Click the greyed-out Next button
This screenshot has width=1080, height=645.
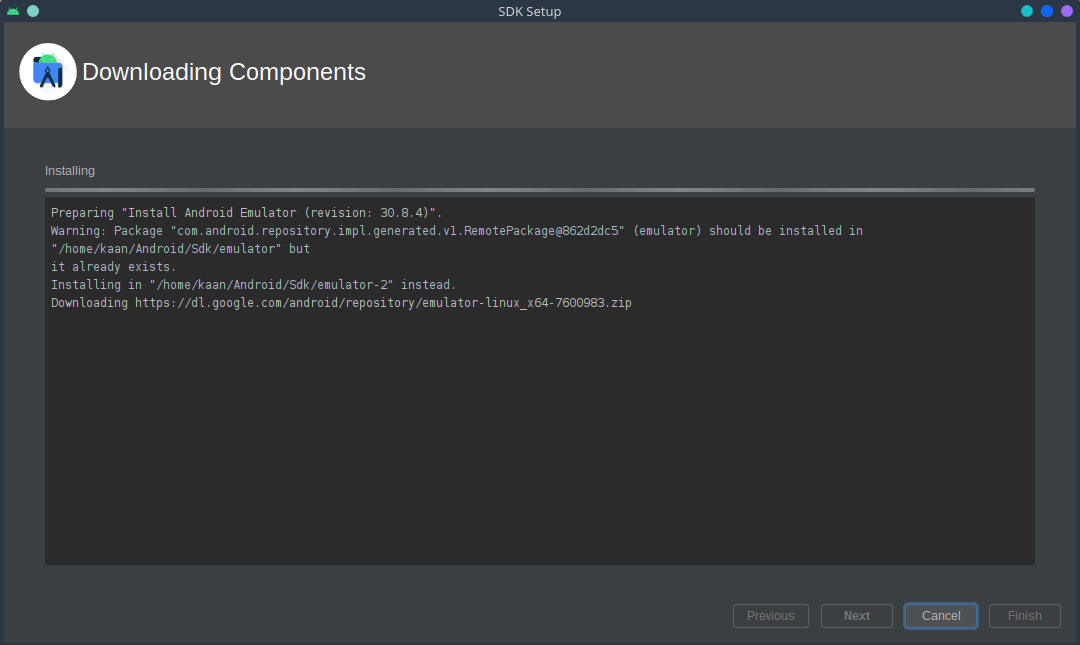[857, 616]
